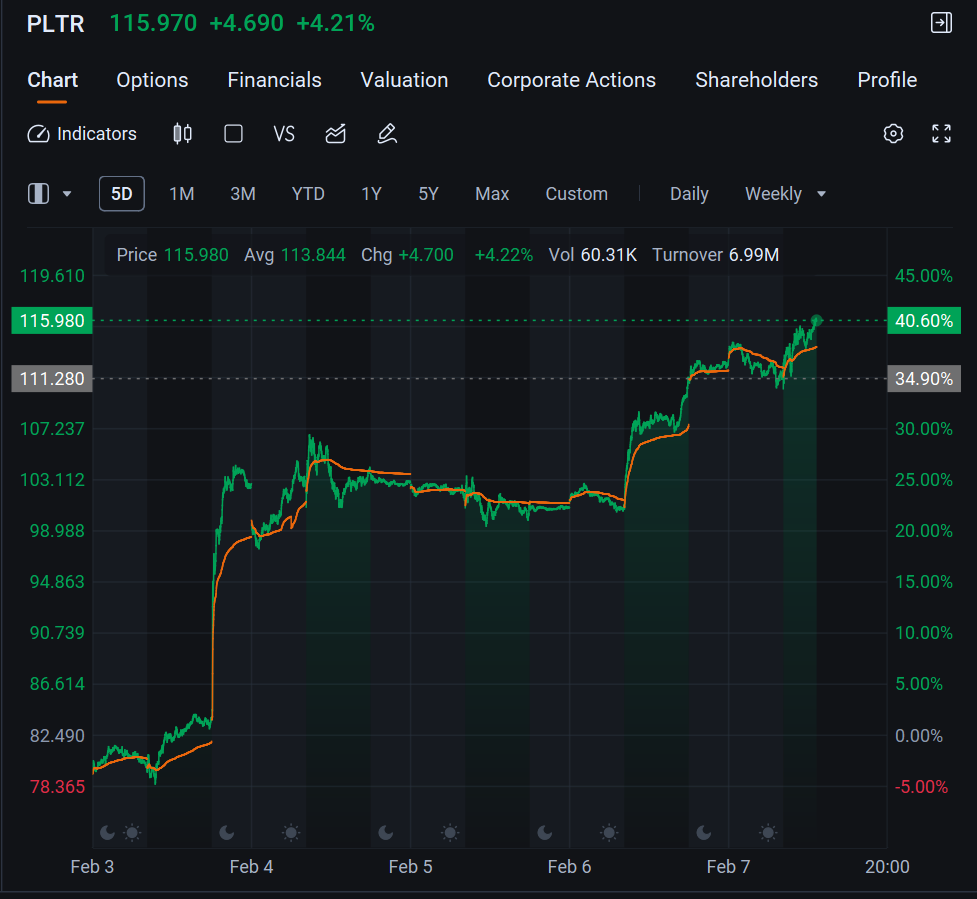Image resolution: width=977 pixels, height=899 pixels.
Task: Switch to Daily interval
Action: [x=689, y=194]
